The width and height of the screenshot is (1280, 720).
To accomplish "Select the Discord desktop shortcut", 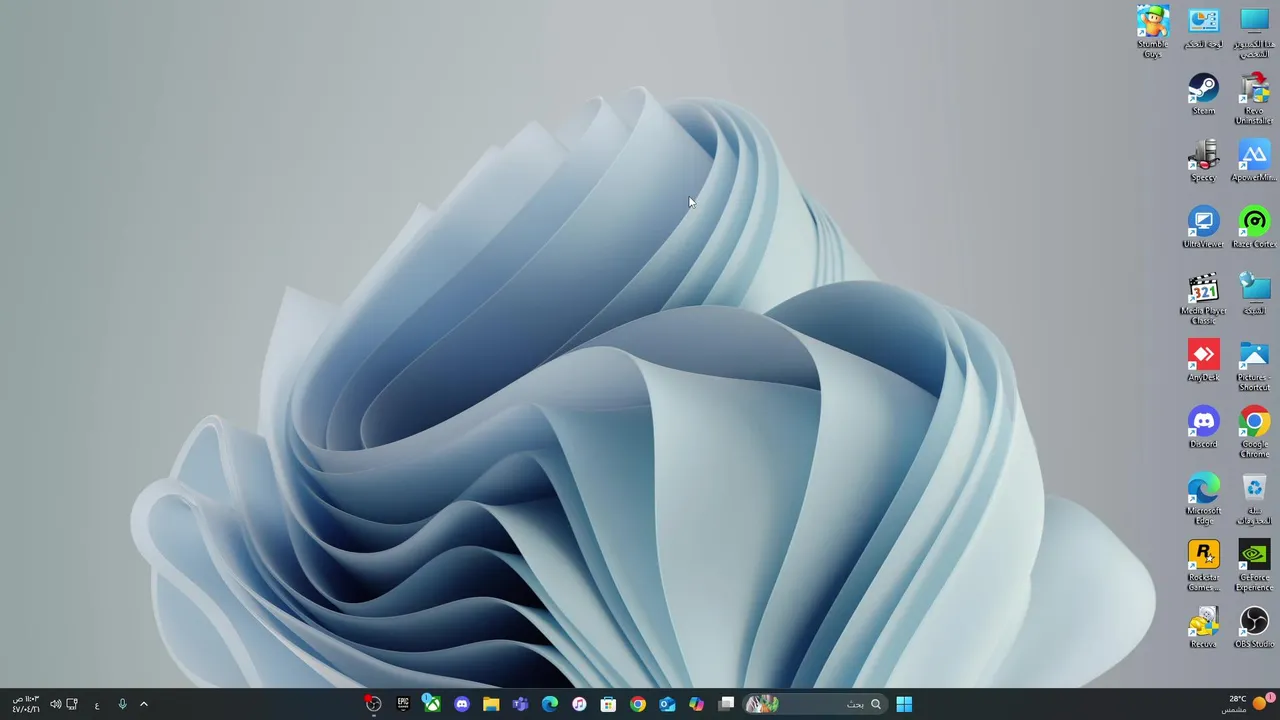I will 1203,427.
